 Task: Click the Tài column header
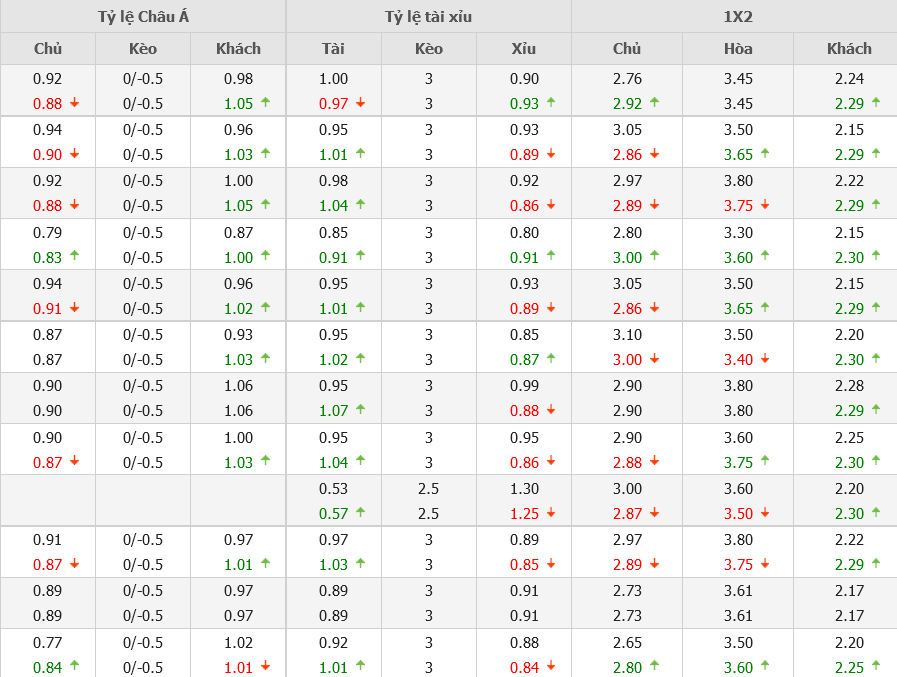333,48
